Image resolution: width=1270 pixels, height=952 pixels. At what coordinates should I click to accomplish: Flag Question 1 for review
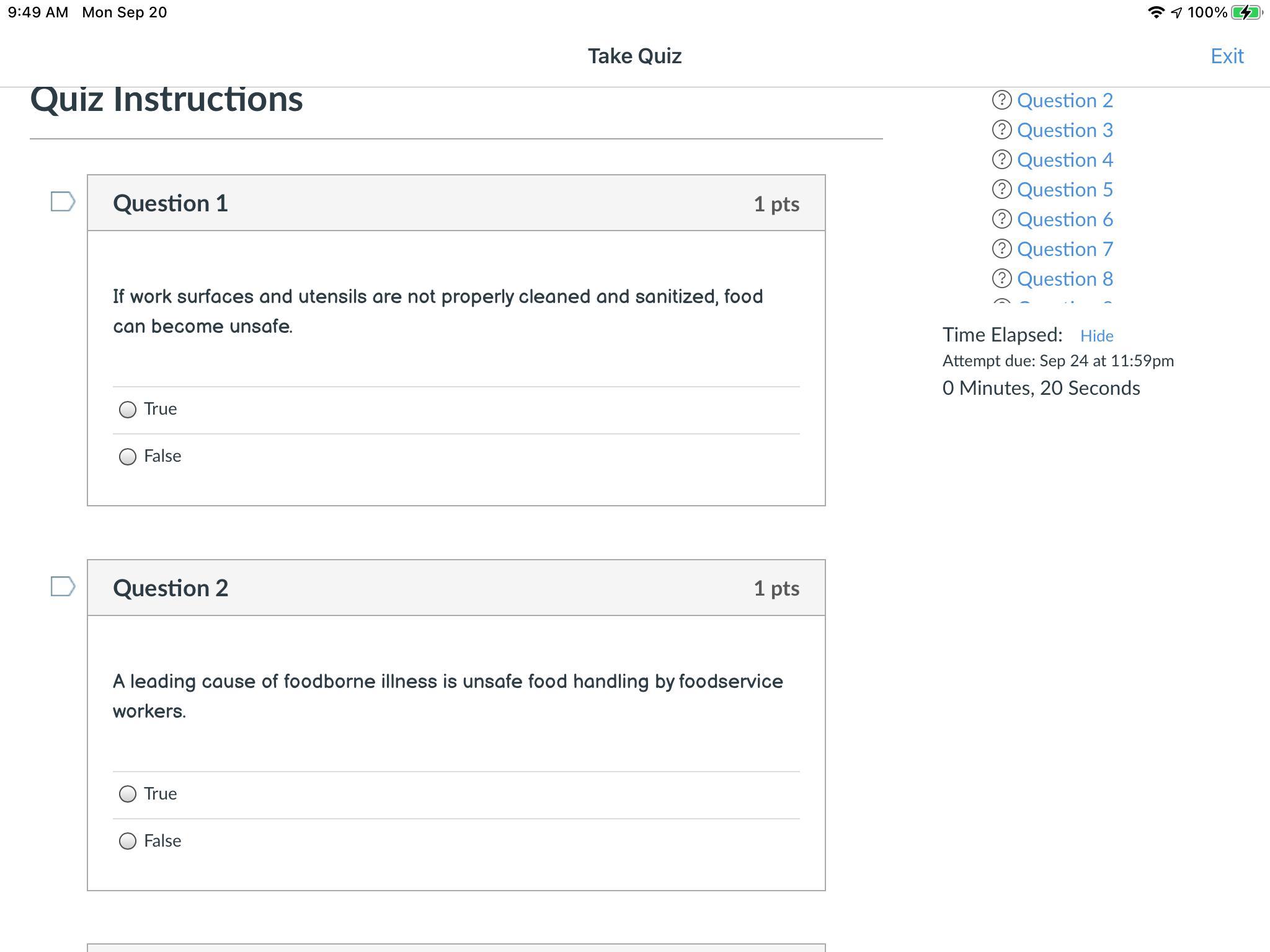[63, 201]
